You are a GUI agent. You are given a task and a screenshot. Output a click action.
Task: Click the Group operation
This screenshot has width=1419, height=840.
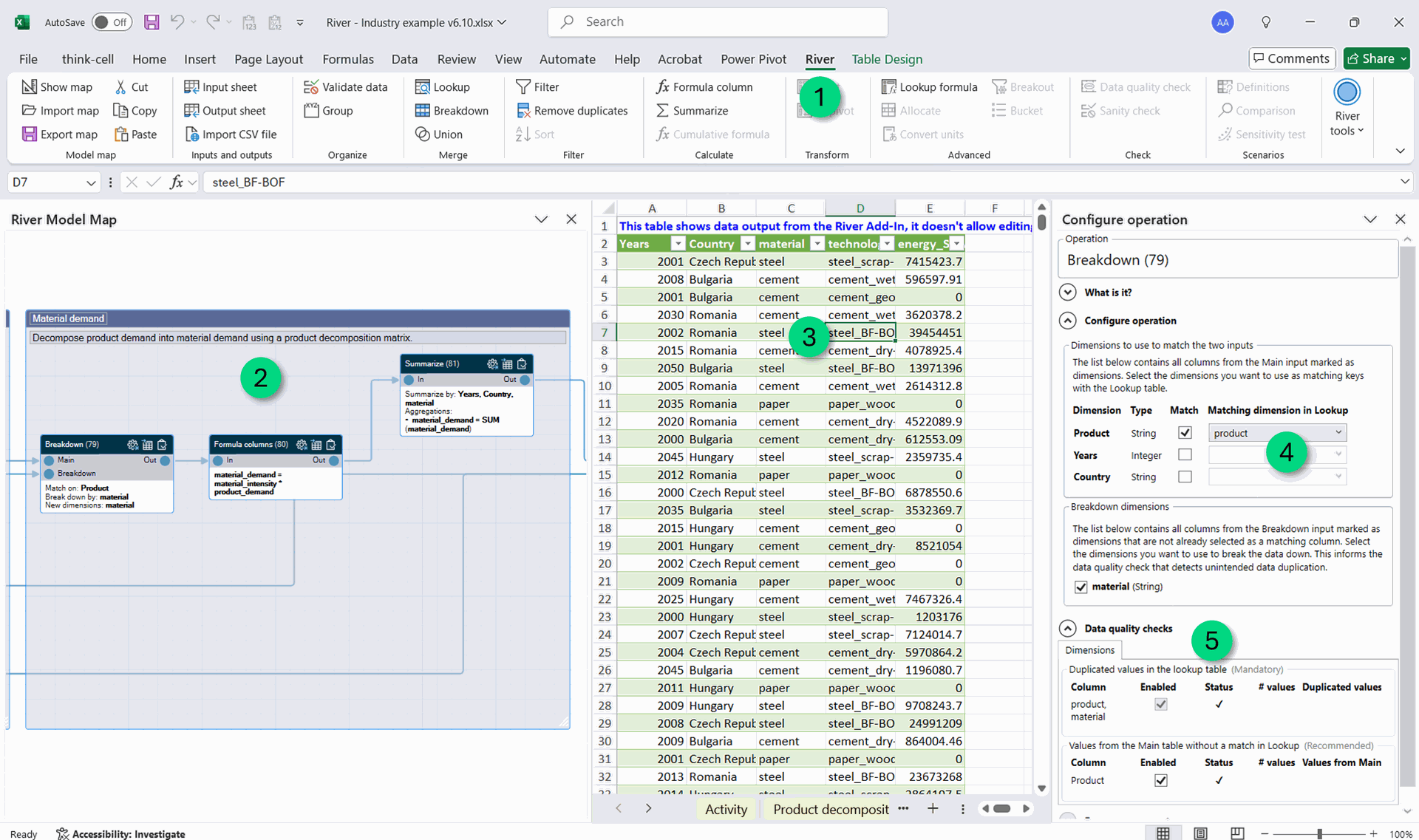328,110
